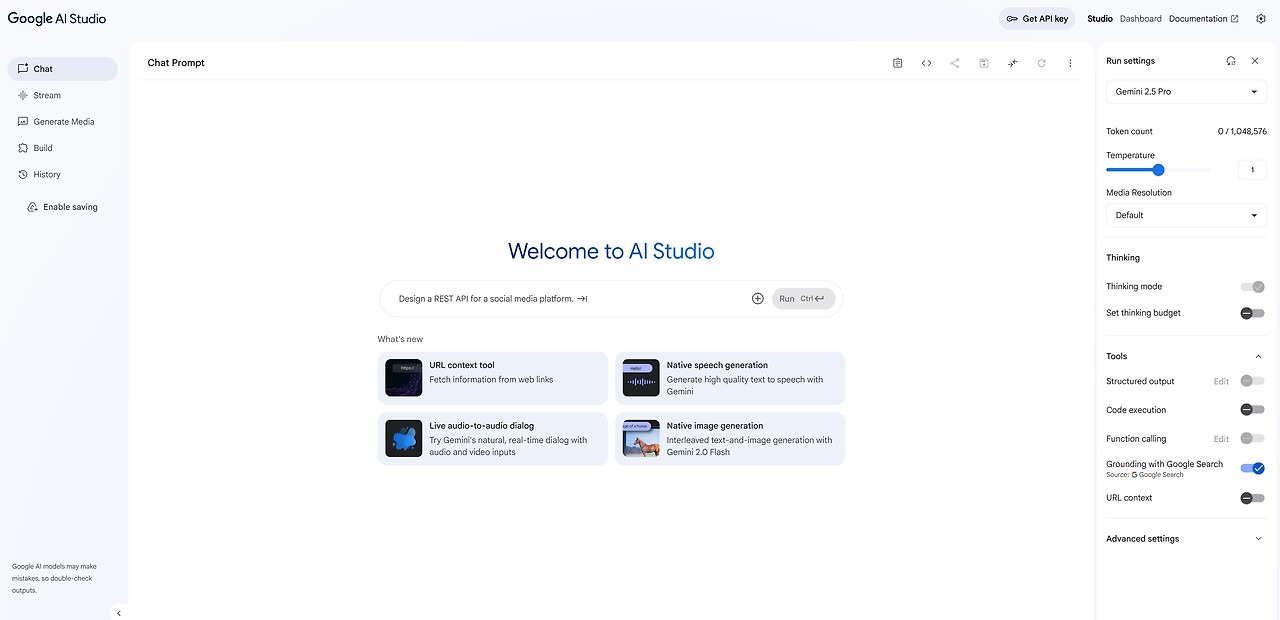The image size is (1280, 620).
Task: Click Edit next to Structured output
Action: pos(1221,381)
